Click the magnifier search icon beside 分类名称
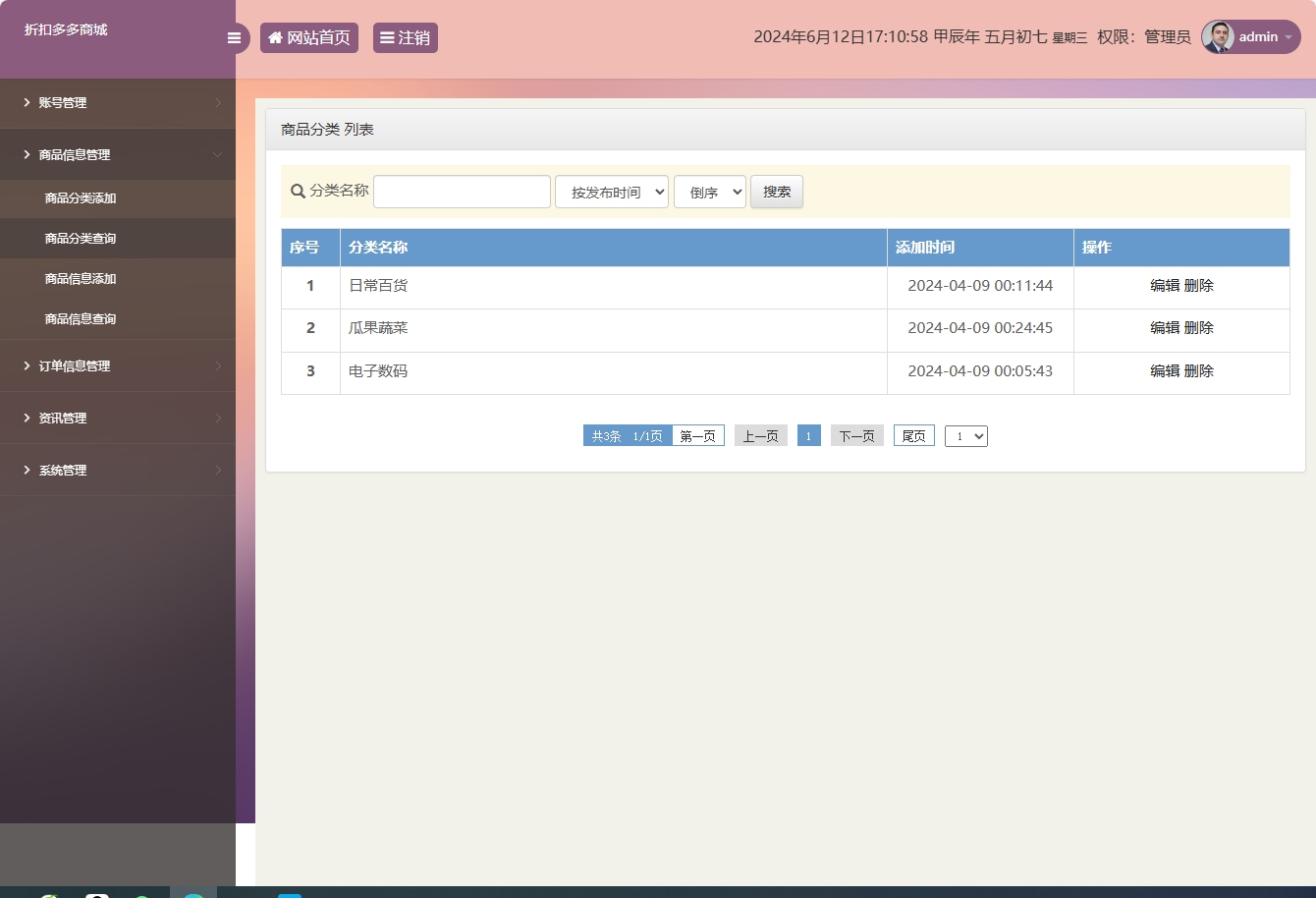 [x=298, y=192]
